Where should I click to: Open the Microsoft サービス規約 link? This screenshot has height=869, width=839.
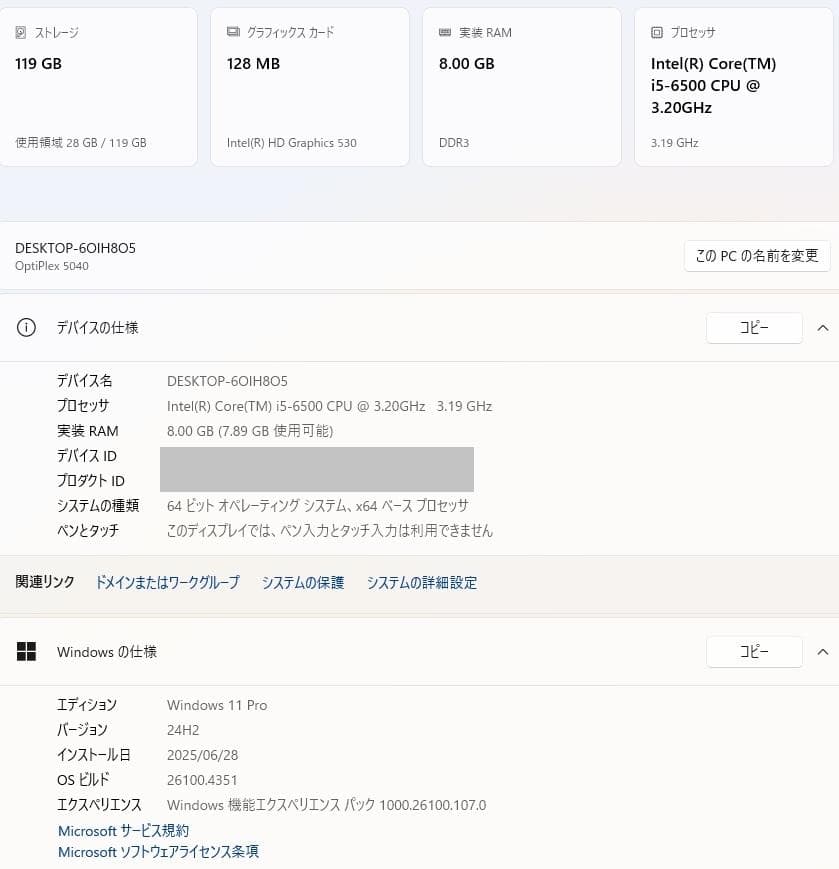123,831
